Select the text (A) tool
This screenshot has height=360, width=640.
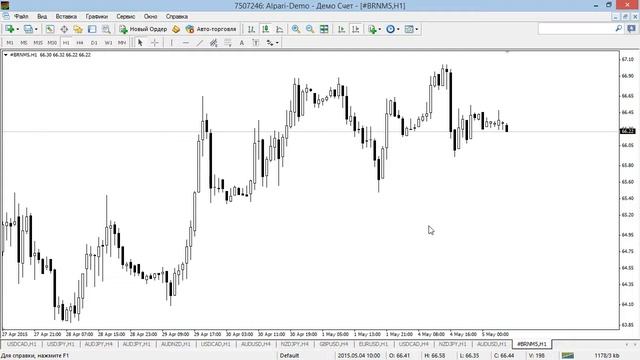tap(242, 42)
